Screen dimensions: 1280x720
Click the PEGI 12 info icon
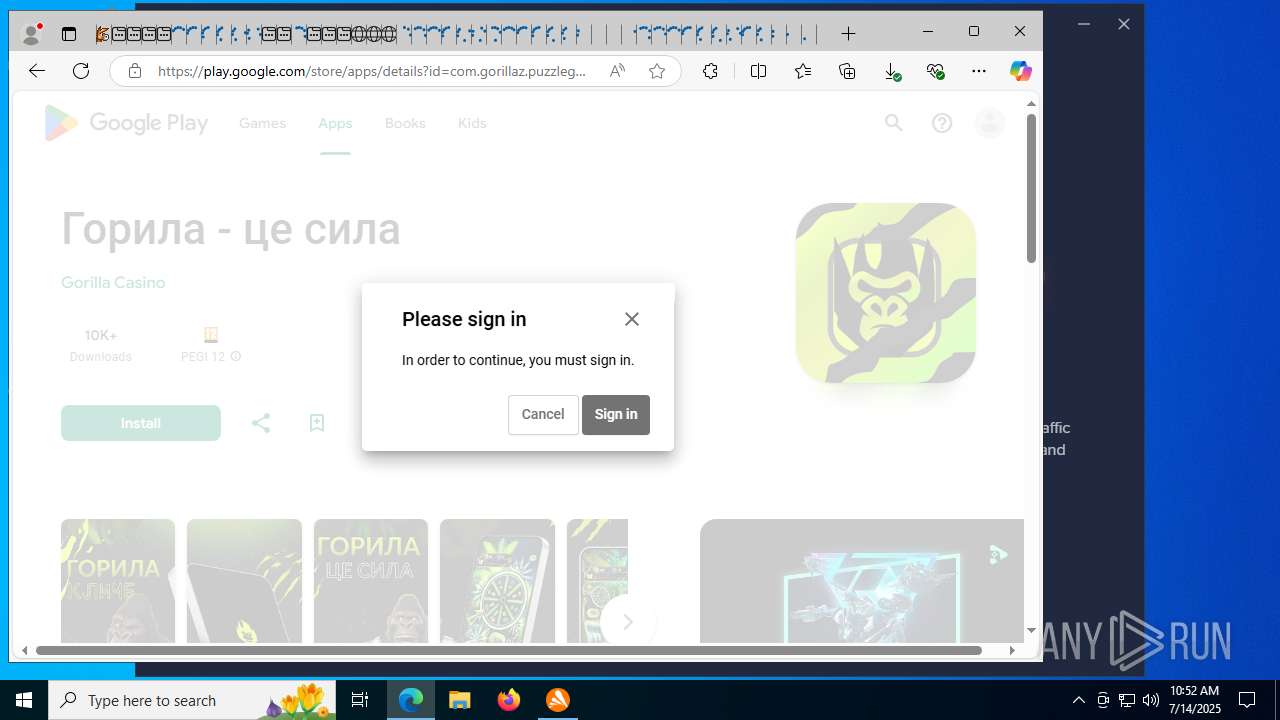[236, 356]
